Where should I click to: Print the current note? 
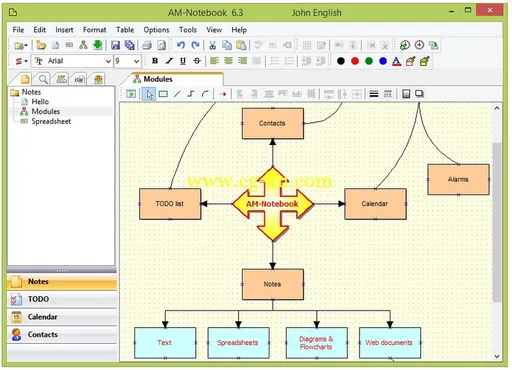147,45
